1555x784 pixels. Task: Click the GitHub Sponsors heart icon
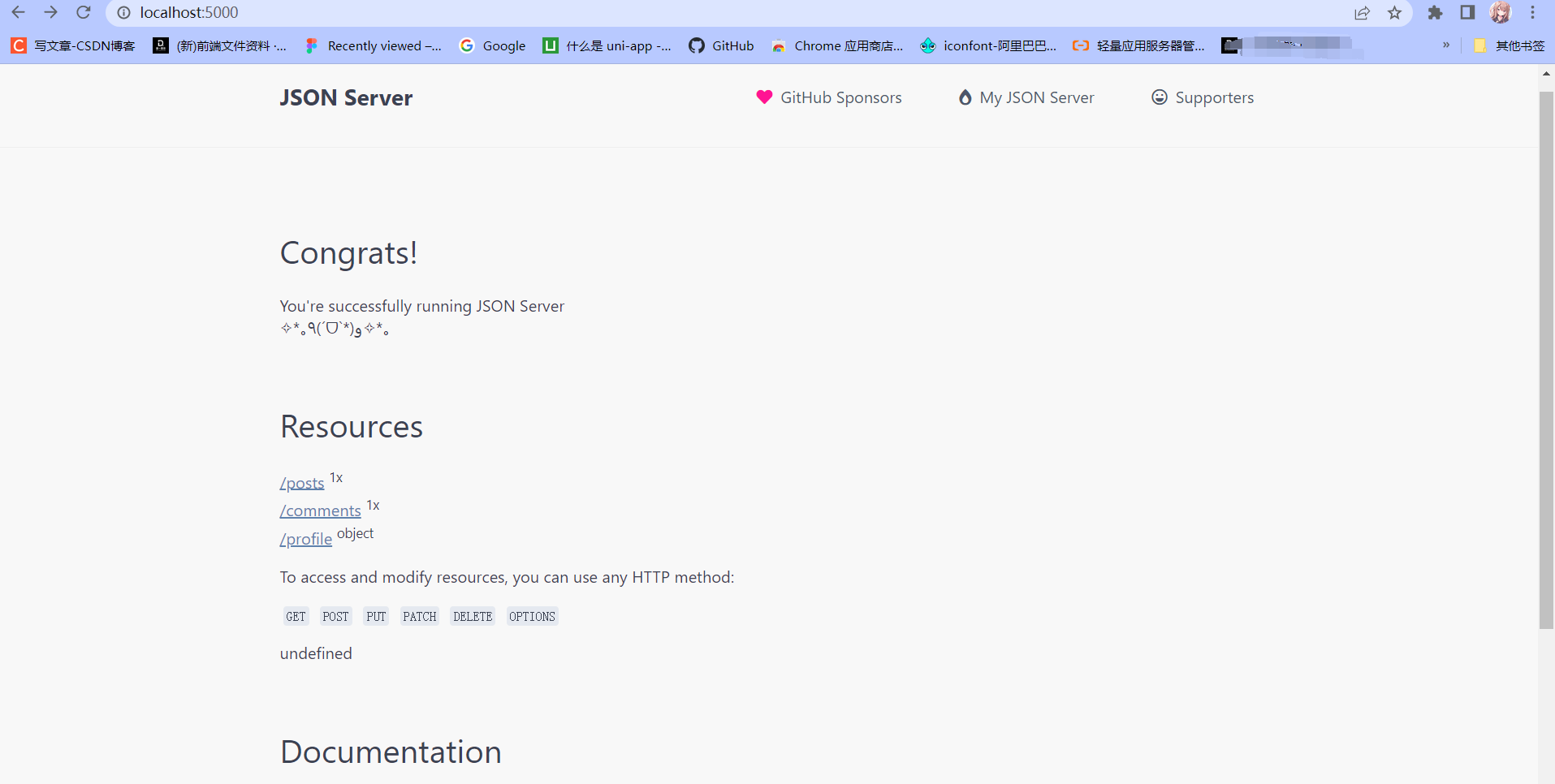coord(764,97)
